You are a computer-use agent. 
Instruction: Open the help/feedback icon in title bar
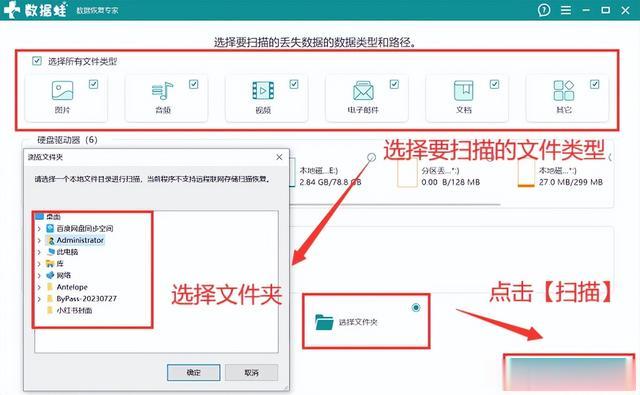pos(544,10)
